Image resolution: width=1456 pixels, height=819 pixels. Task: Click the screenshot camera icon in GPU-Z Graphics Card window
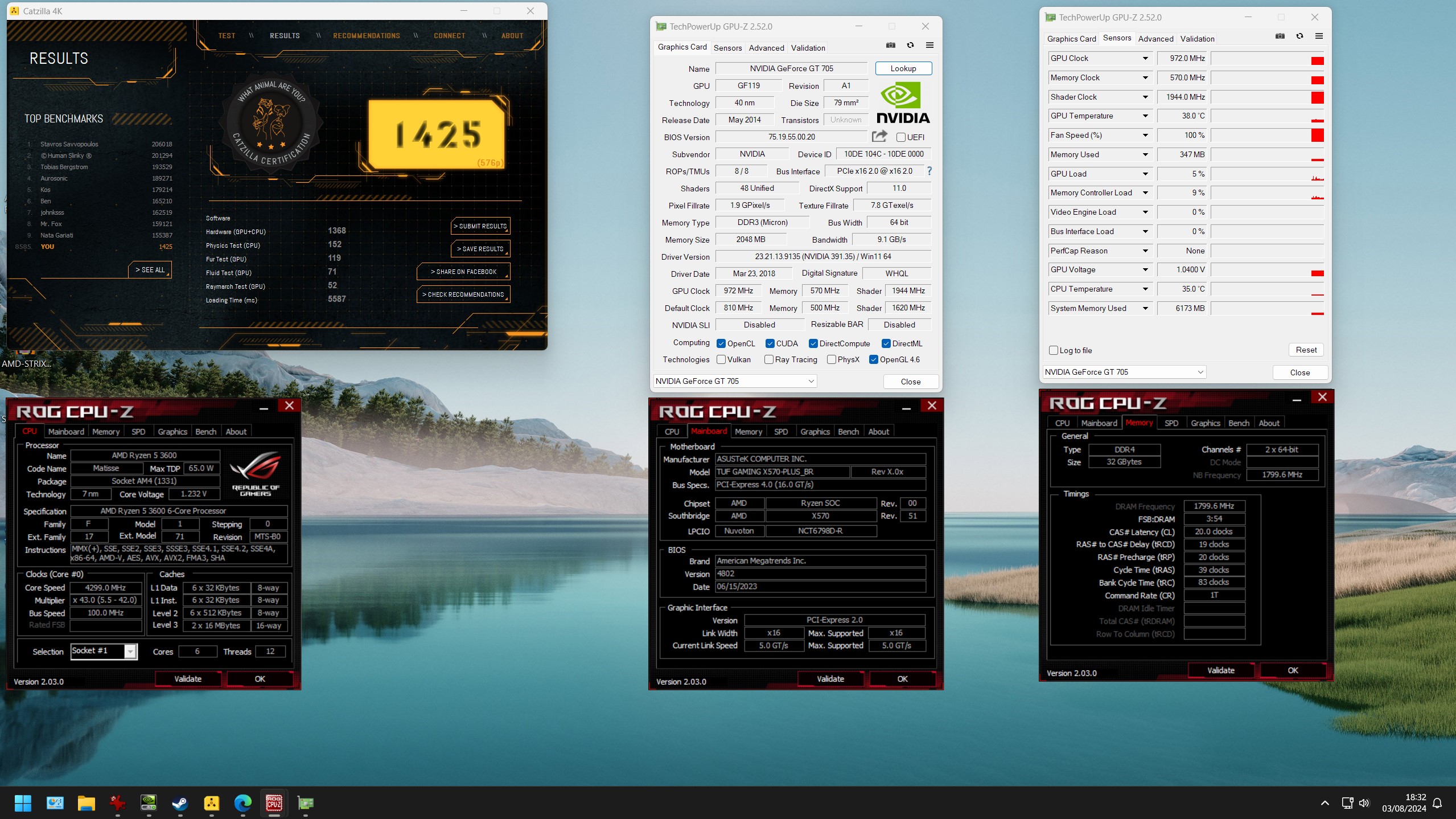(x=891, y=46)
